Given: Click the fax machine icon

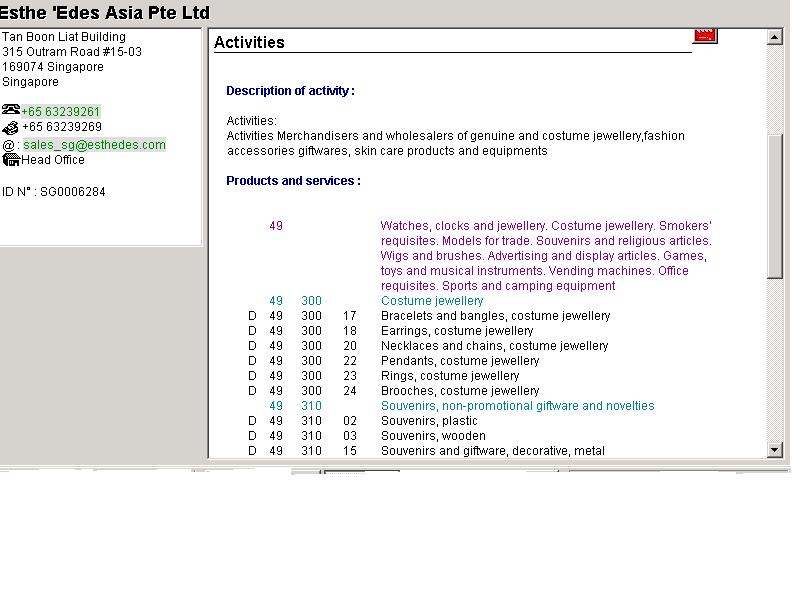Looking at the screenshot, I should pos(11,128).
